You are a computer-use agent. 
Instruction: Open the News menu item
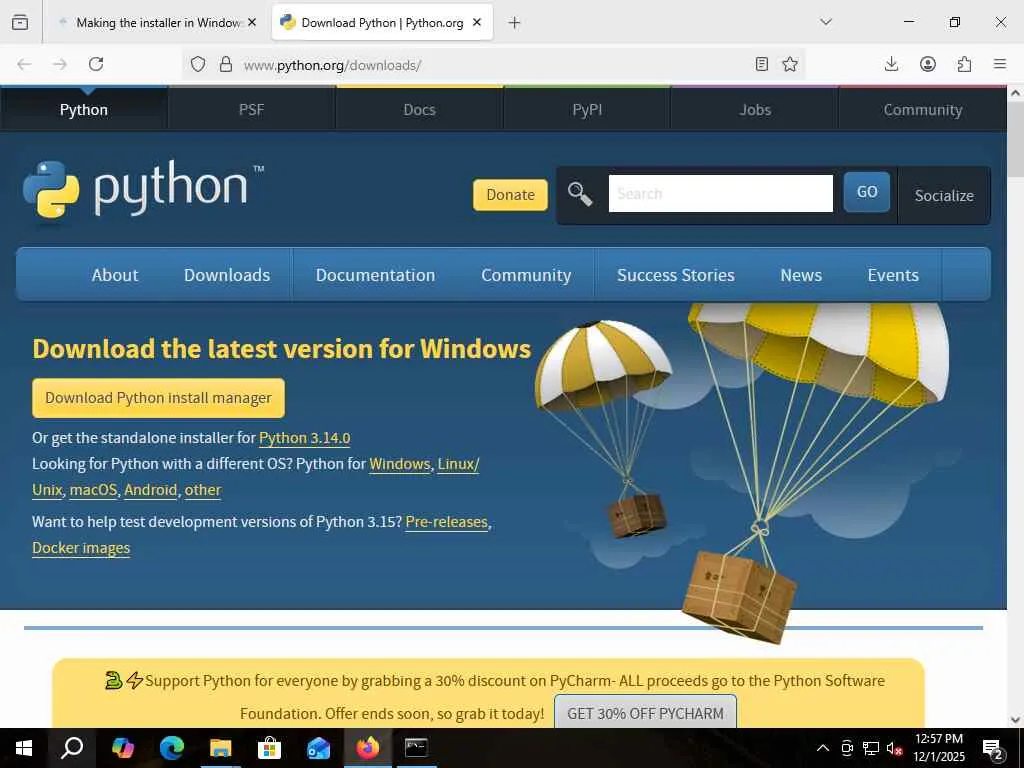point(801,275)
